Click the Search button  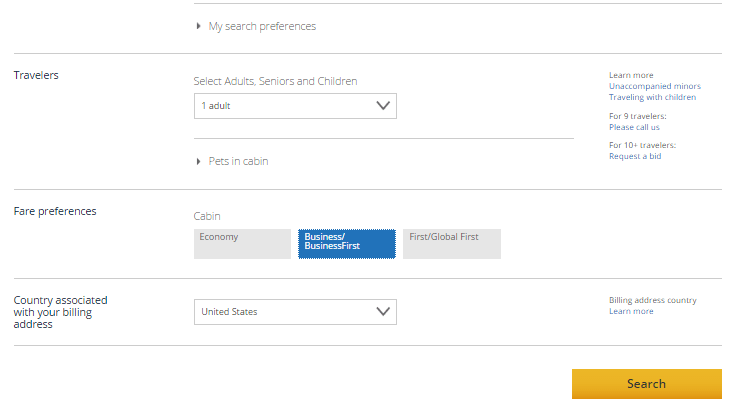click(x=647, y=384)
